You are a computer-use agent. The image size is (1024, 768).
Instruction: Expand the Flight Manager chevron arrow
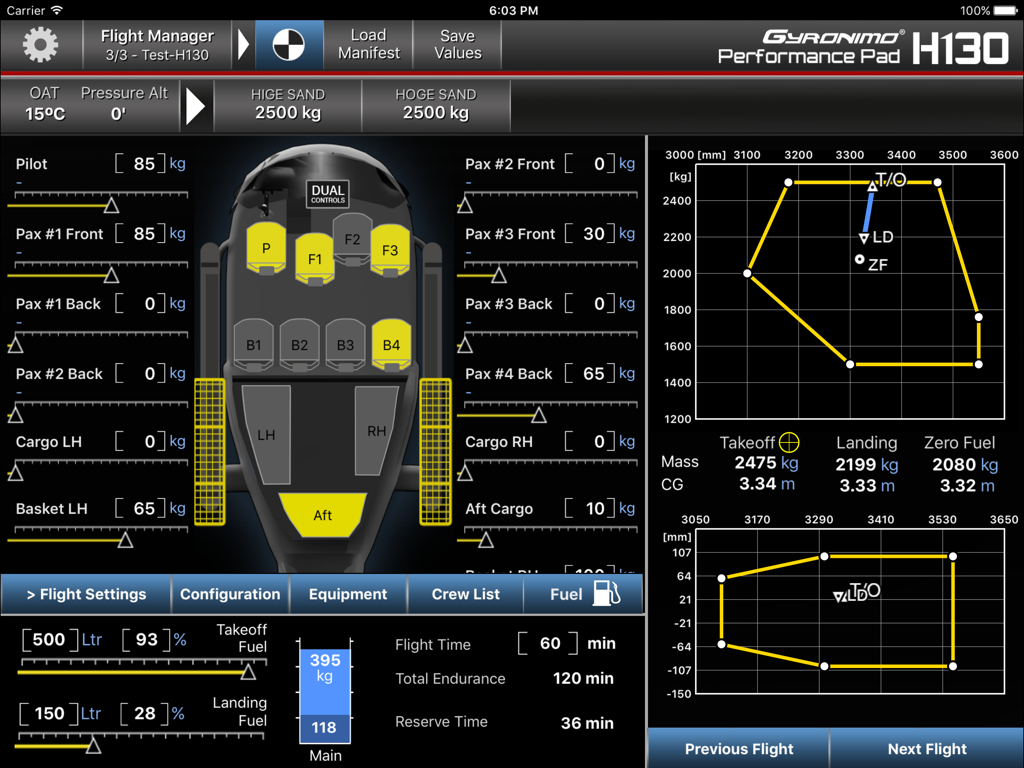click(x=243, y=44)
